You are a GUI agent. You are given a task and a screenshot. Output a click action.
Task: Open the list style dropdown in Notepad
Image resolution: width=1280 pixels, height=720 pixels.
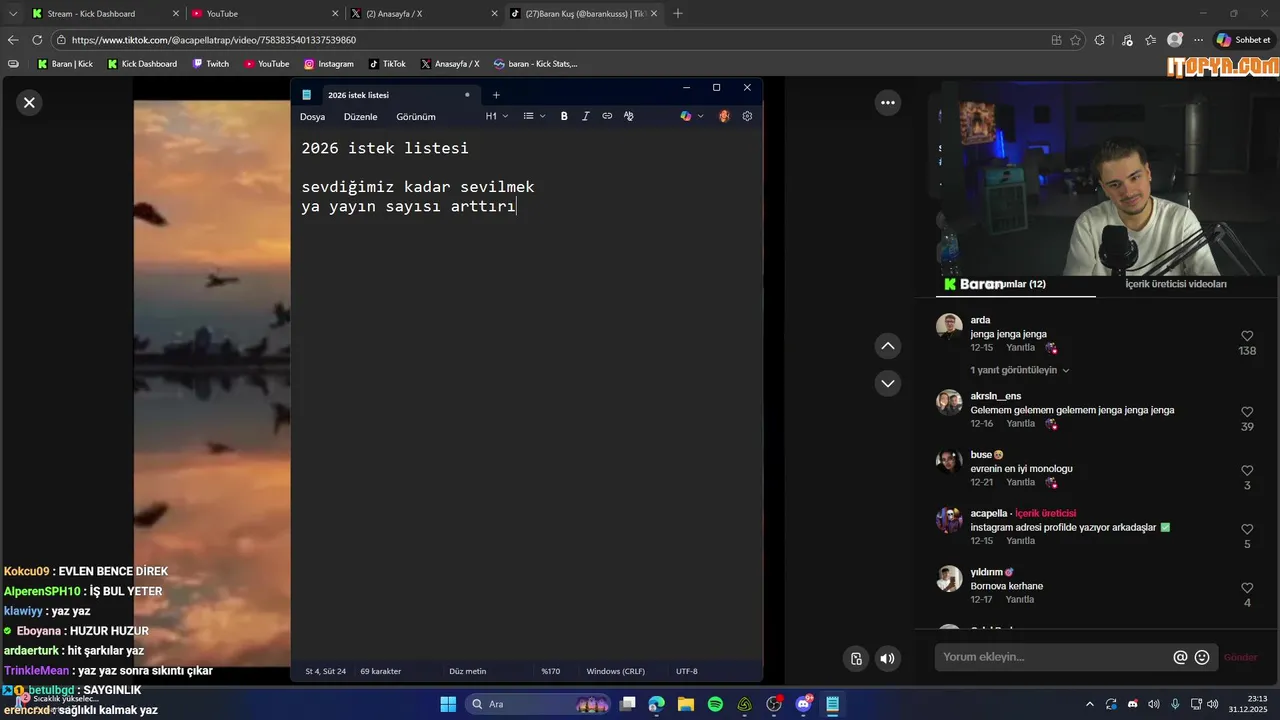[535, 116]
